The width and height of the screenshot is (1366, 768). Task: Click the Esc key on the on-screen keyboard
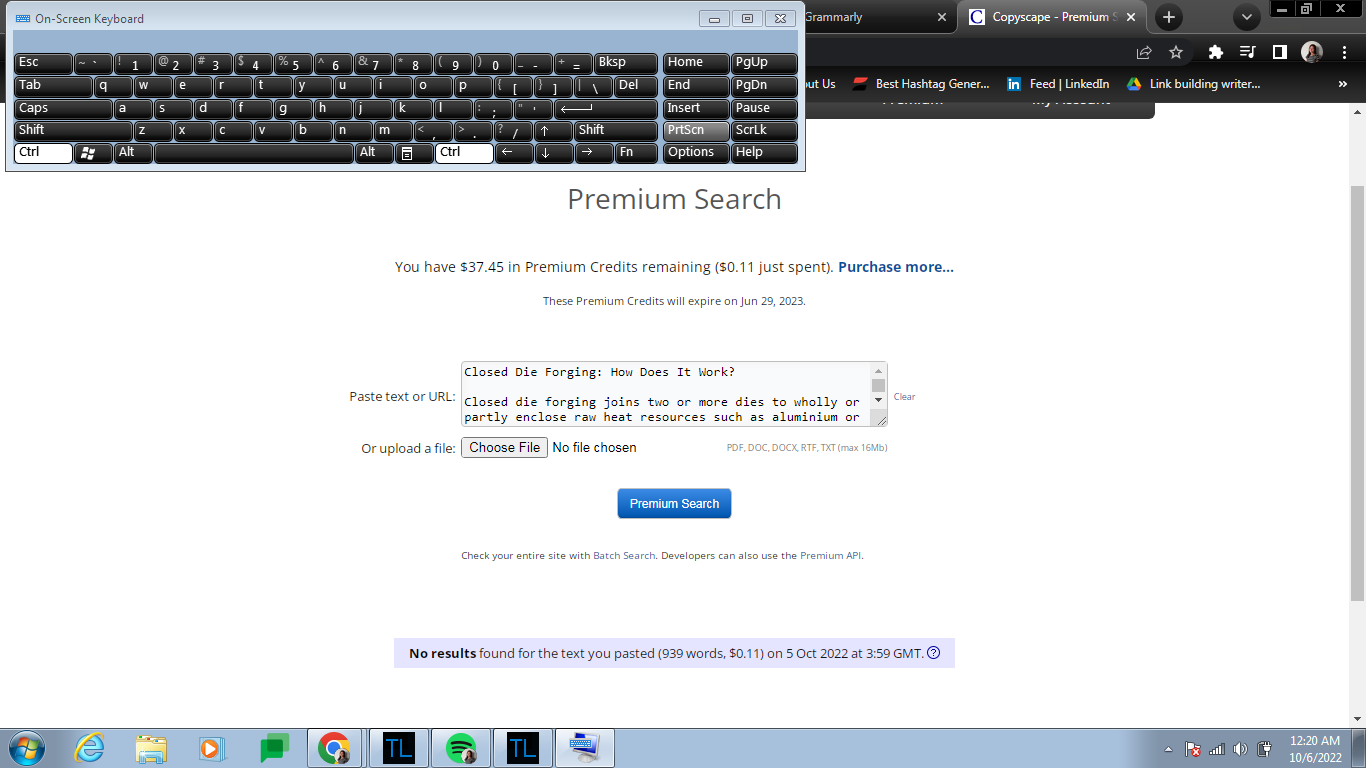pos(44,63)
